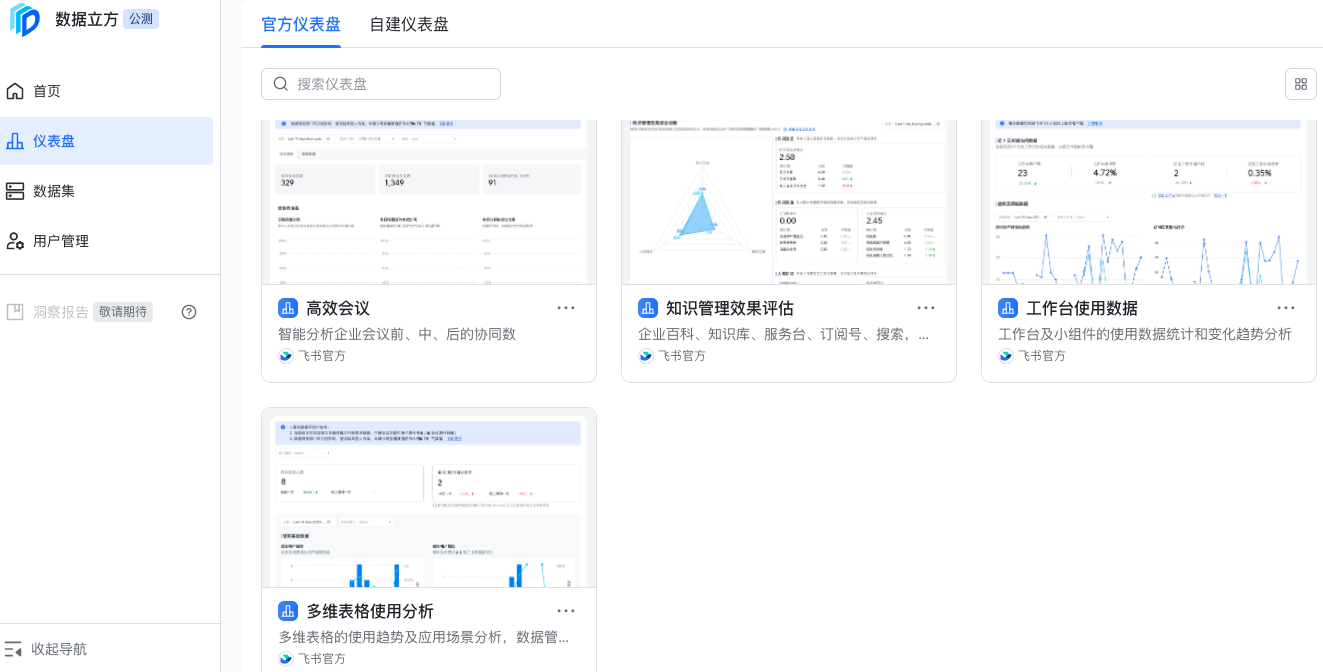Image resolution: width=1323 pixels, height=672 pixels.
Task: Click the 公测 beta badge
Action: pyautogui.click(x=141, y=19)
